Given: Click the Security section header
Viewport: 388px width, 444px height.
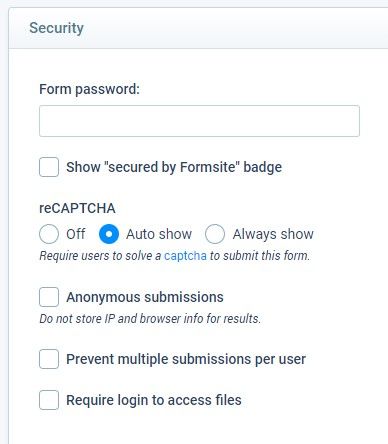Looking at the screenshot, I should pyautogui.click(x=57, y=28).
